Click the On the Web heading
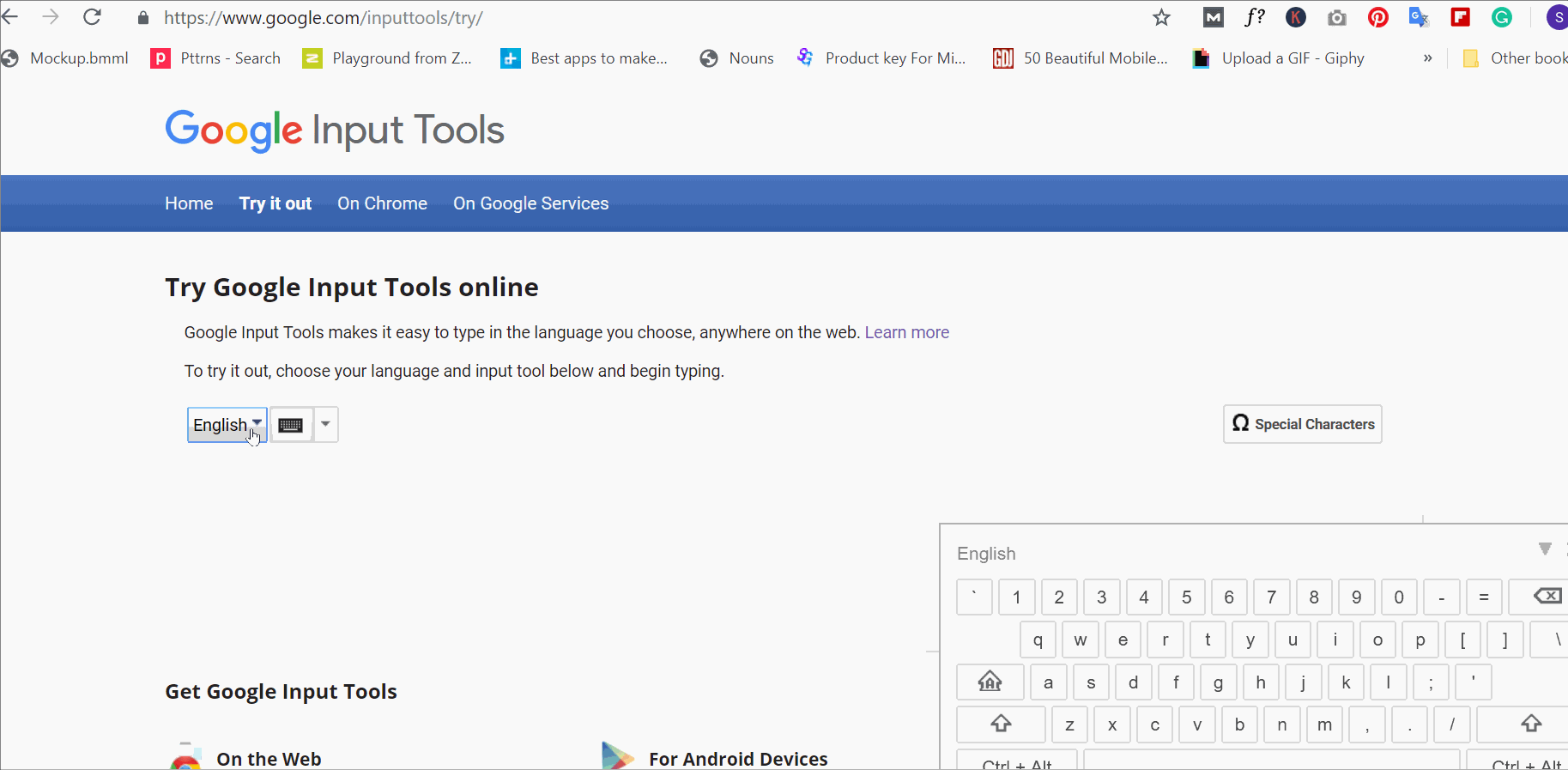 (x=269, y=759)
